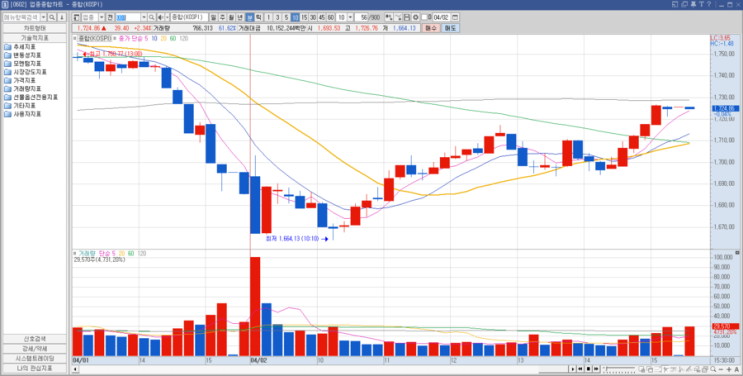This screenshot has width=743, height=376.
Task: Click into the sector code input field
Action: [x=128, y=17]
